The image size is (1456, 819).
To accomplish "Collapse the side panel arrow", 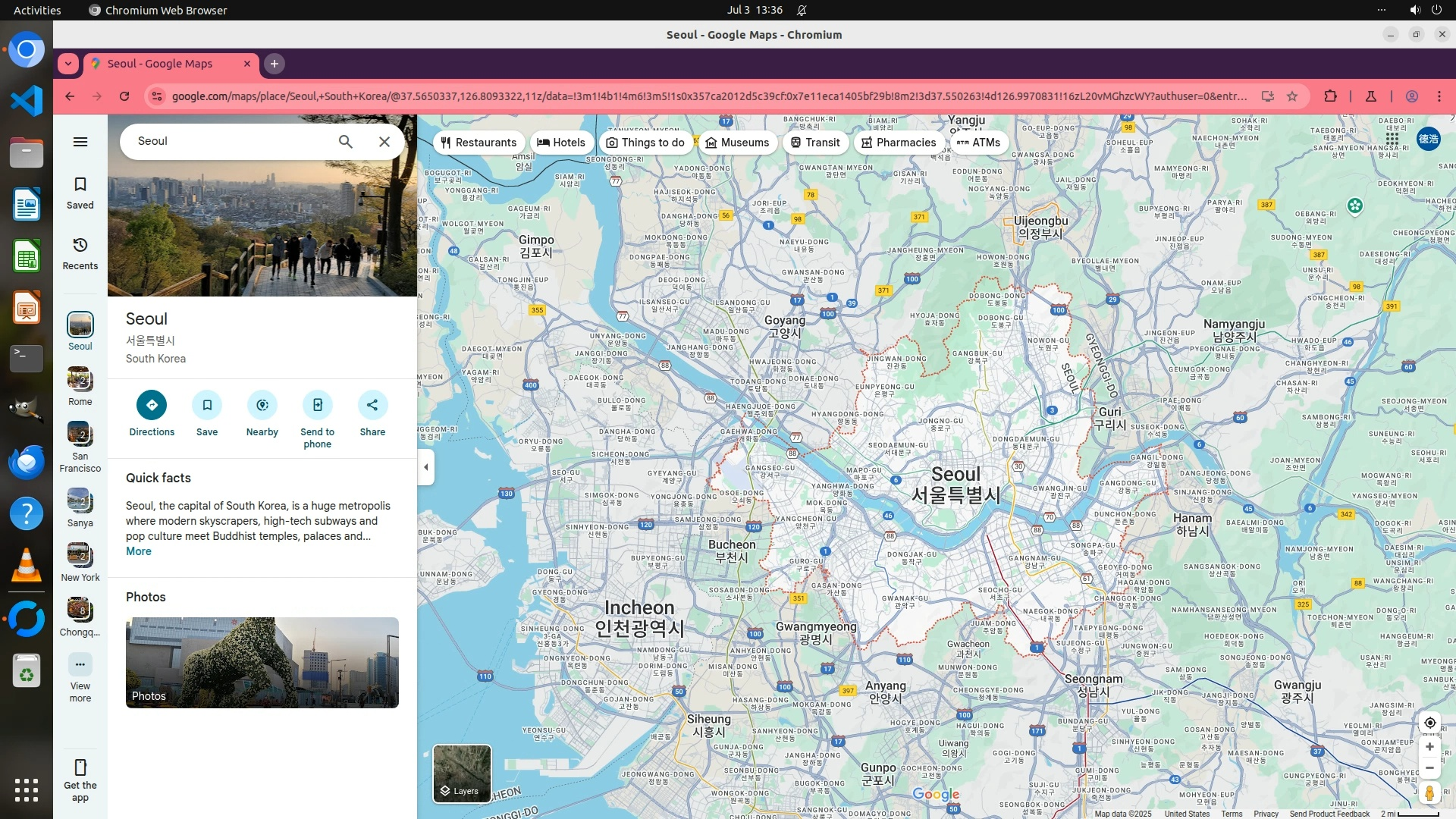I will tap(425, 467).
